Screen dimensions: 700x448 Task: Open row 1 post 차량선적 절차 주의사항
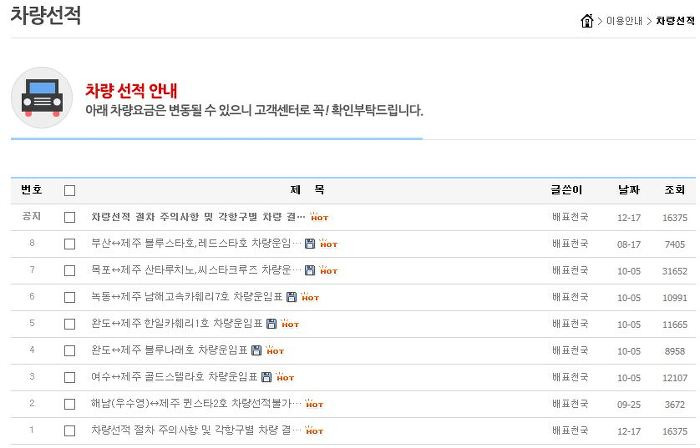(196, 430)
